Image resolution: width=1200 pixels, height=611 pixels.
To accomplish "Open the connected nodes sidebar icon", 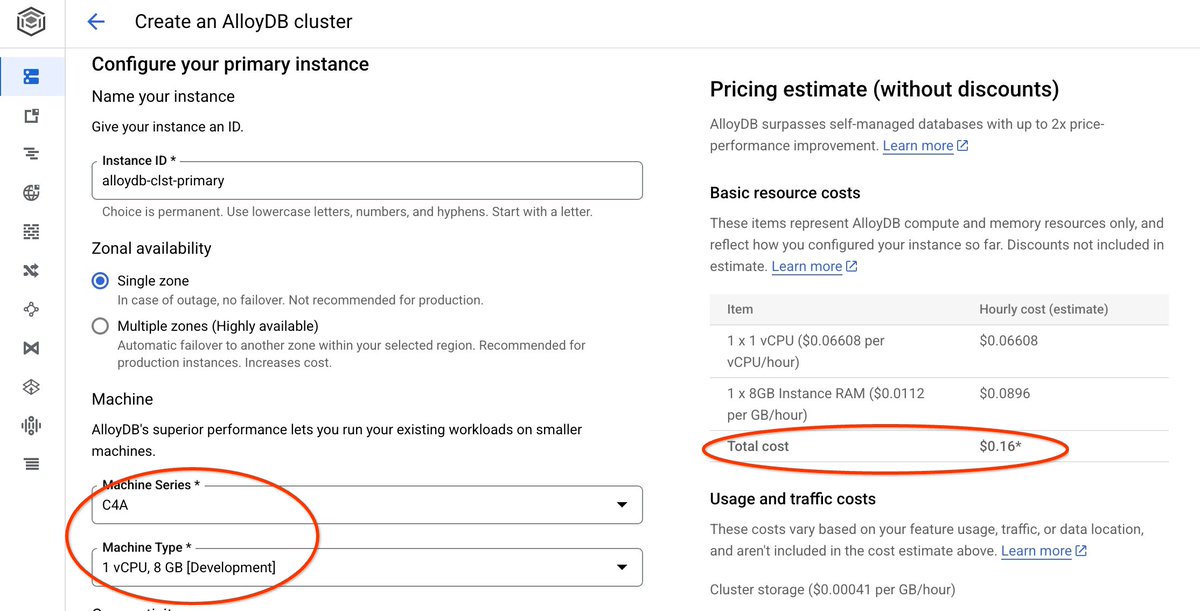I will 32,309.
